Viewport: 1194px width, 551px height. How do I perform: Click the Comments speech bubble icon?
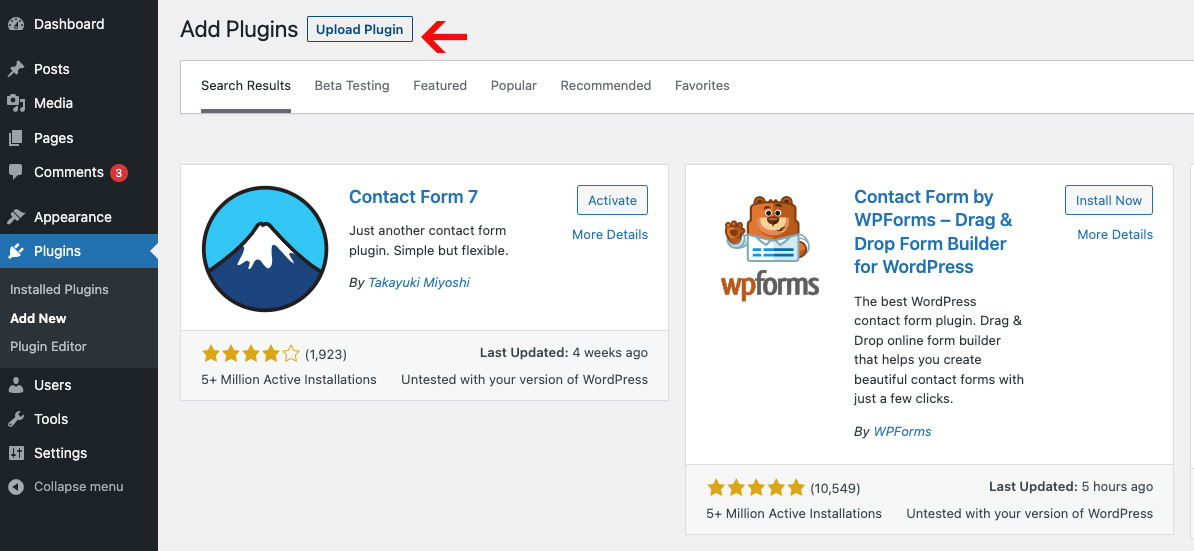(16, 173)
